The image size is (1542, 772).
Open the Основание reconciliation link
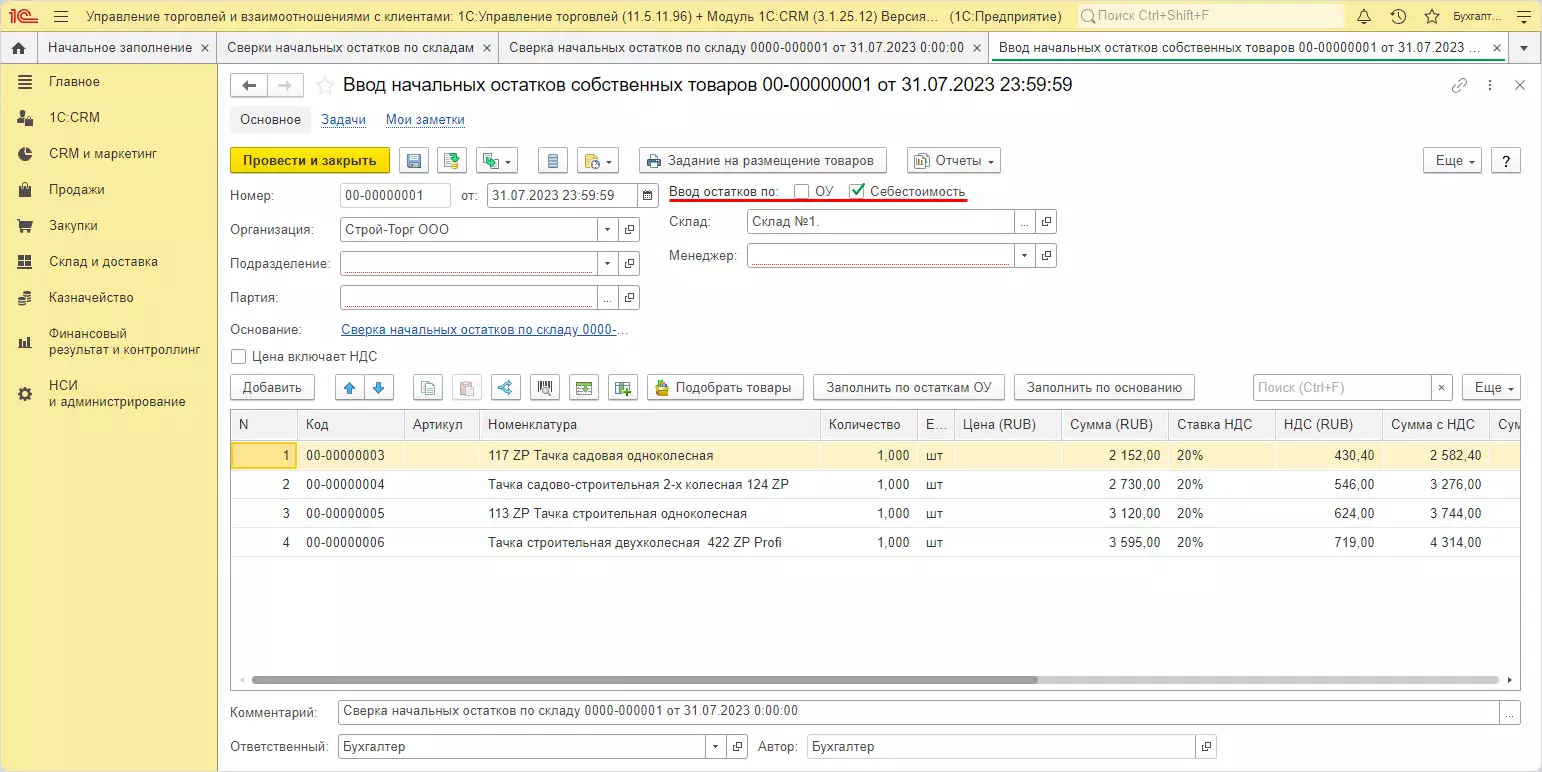484,330
